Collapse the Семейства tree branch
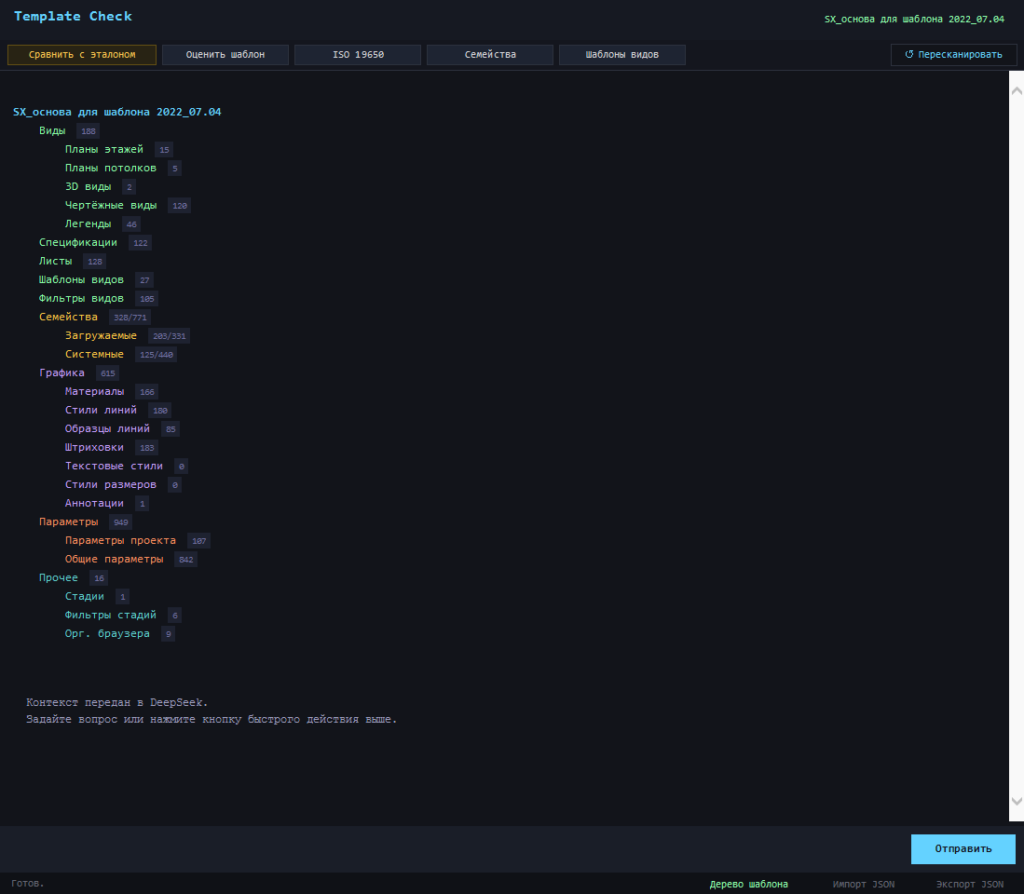The image size is (1024, 894). 68,317
